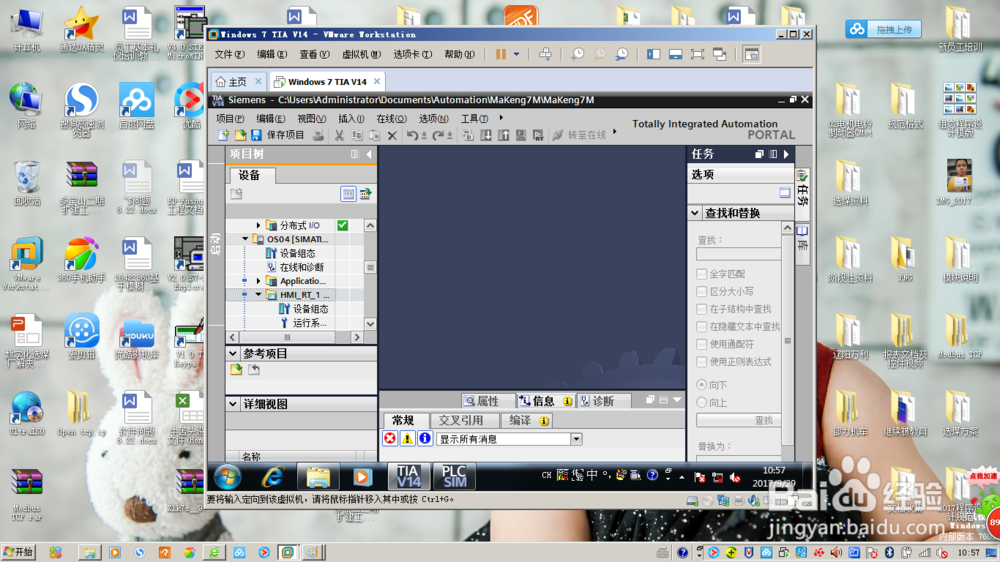The width and height of the screenshot is (1000, 562).
Task: Collapse the OS04 [SIMATIC] tree node
Action: [245, 239]
